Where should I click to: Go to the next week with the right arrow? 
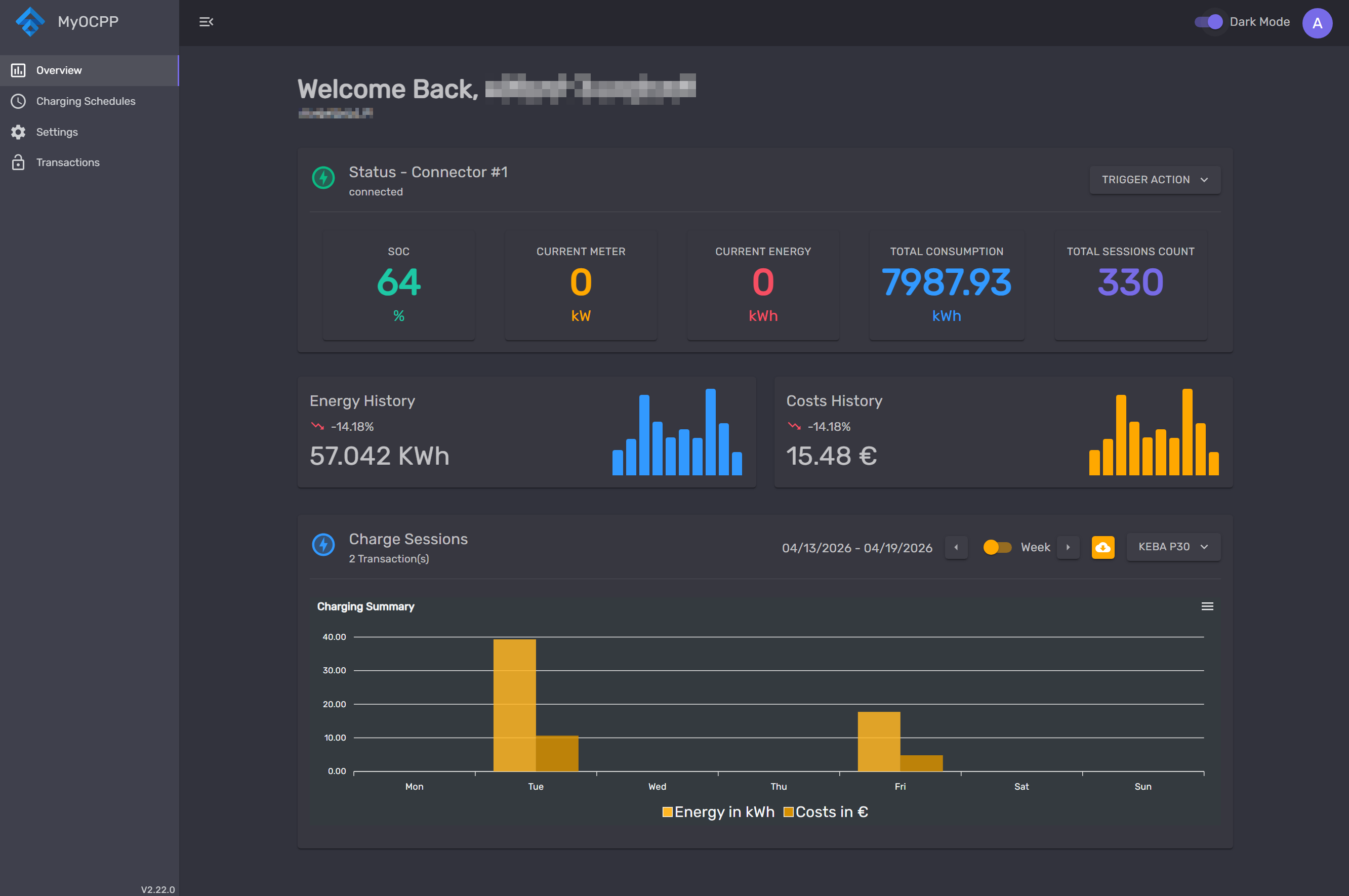(x=1068, y=547)
